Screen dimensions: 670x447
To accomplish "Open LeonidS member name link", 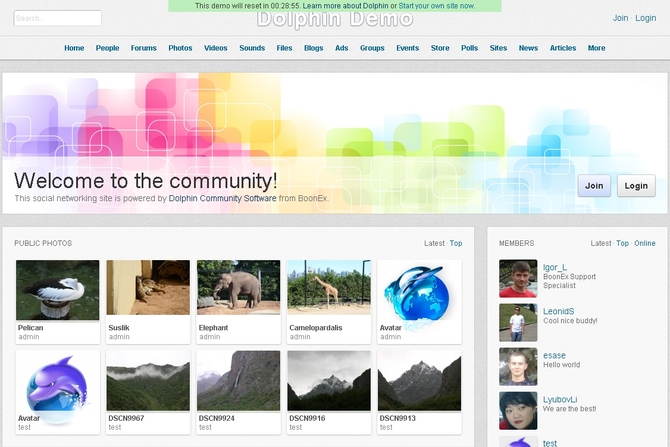I will tap(558, 312).
